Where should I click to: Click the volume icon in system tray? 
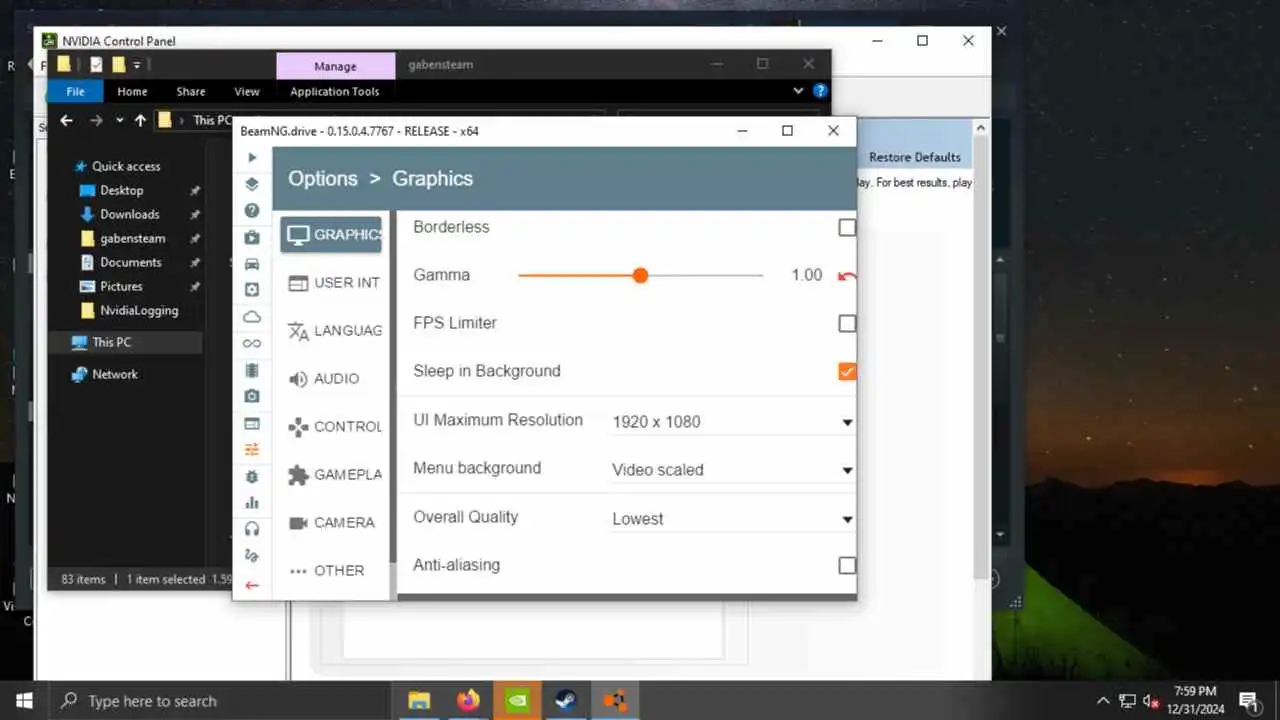coord(1151,701)
